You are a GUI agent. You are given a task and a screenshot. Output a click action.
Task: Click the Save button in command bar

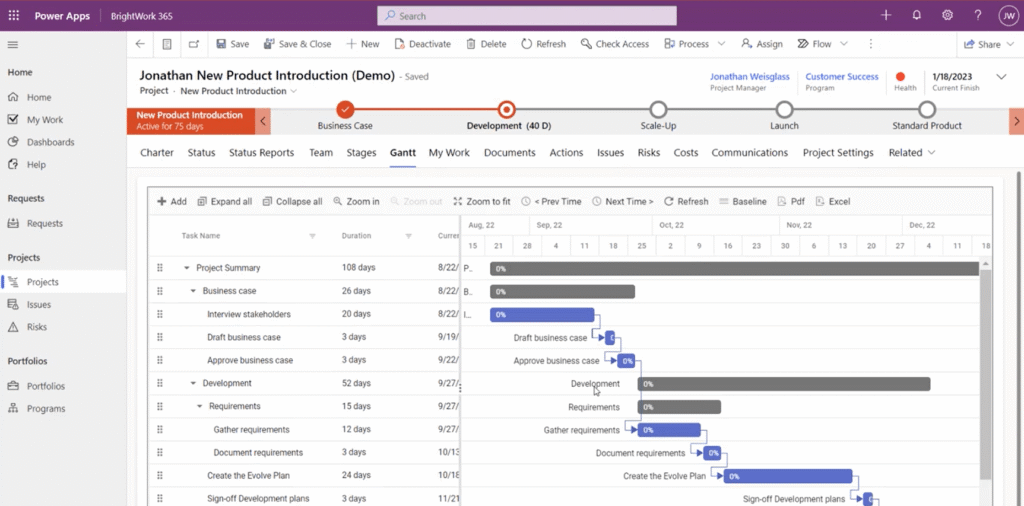tap(230, 44)
